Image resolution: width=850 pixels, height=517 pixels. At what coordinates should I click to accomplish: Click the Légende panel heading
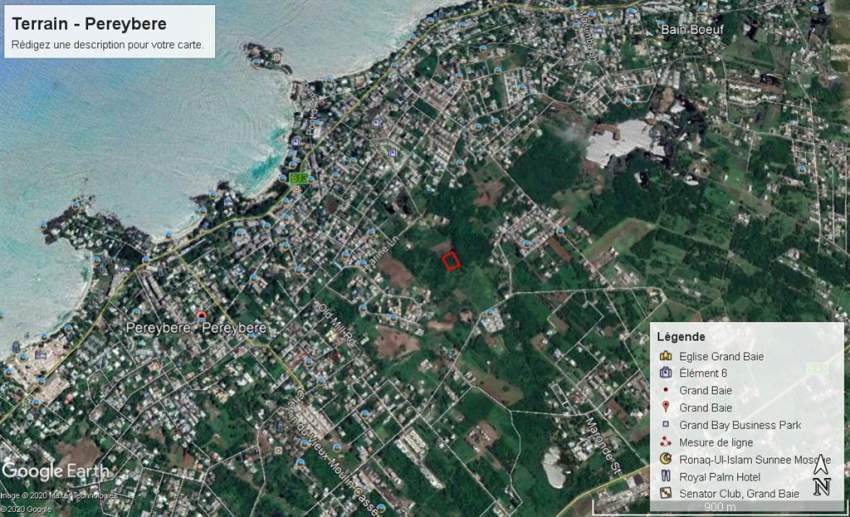681,337
